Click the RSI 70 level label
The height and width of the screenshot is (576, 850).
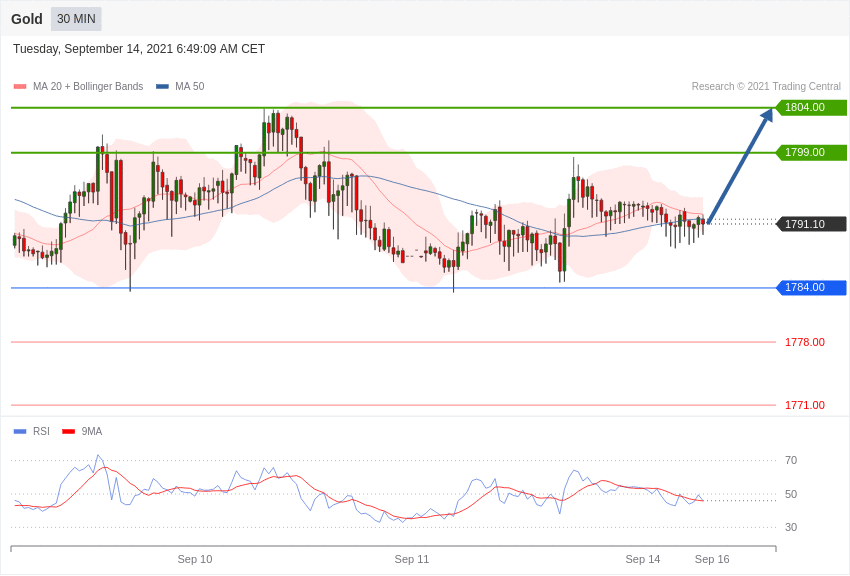pos(791,460)
